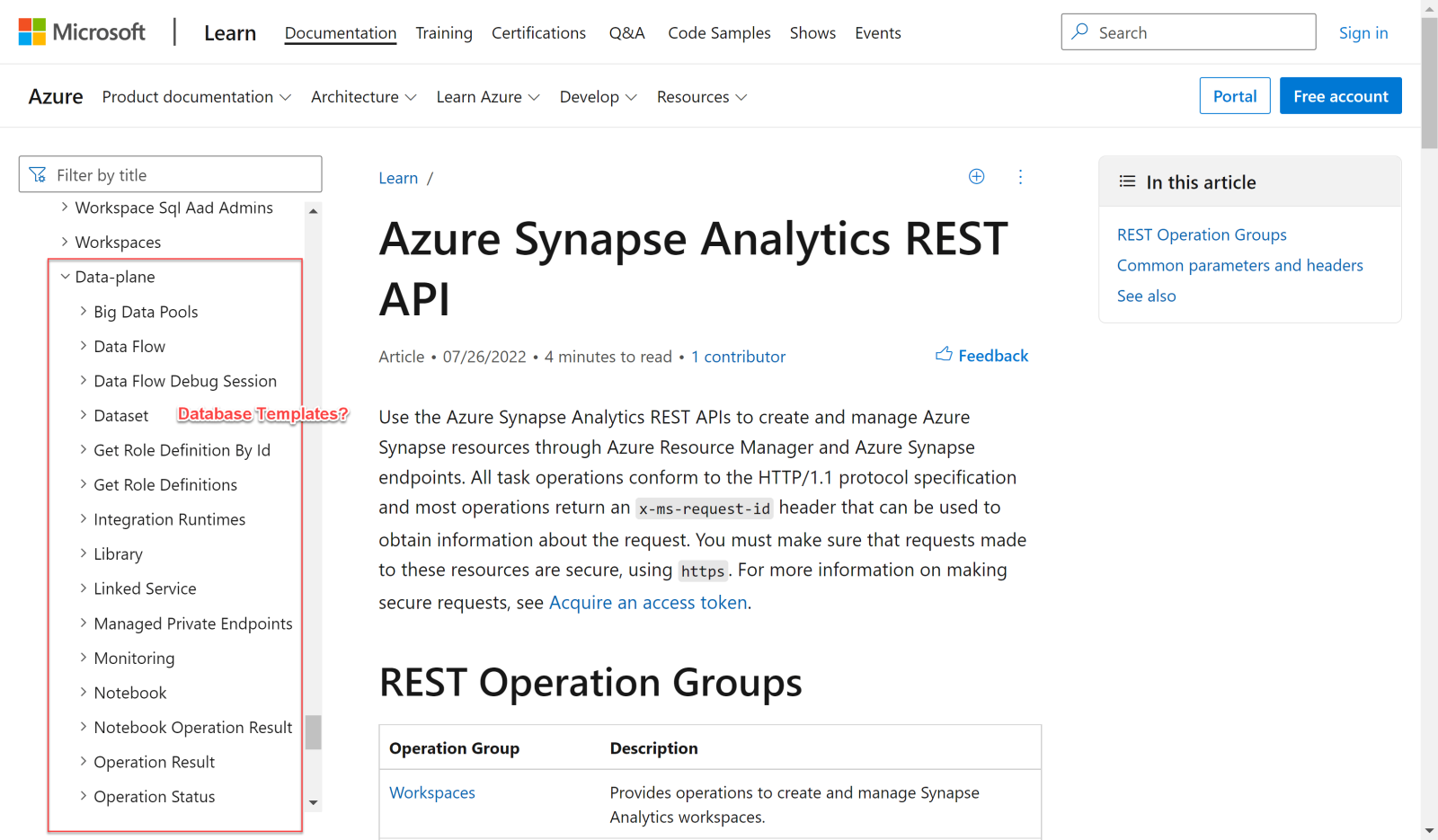Click the Learn breadcrumb link
The width and height of the screenshot is (1438, 840).
click(398, 178)
